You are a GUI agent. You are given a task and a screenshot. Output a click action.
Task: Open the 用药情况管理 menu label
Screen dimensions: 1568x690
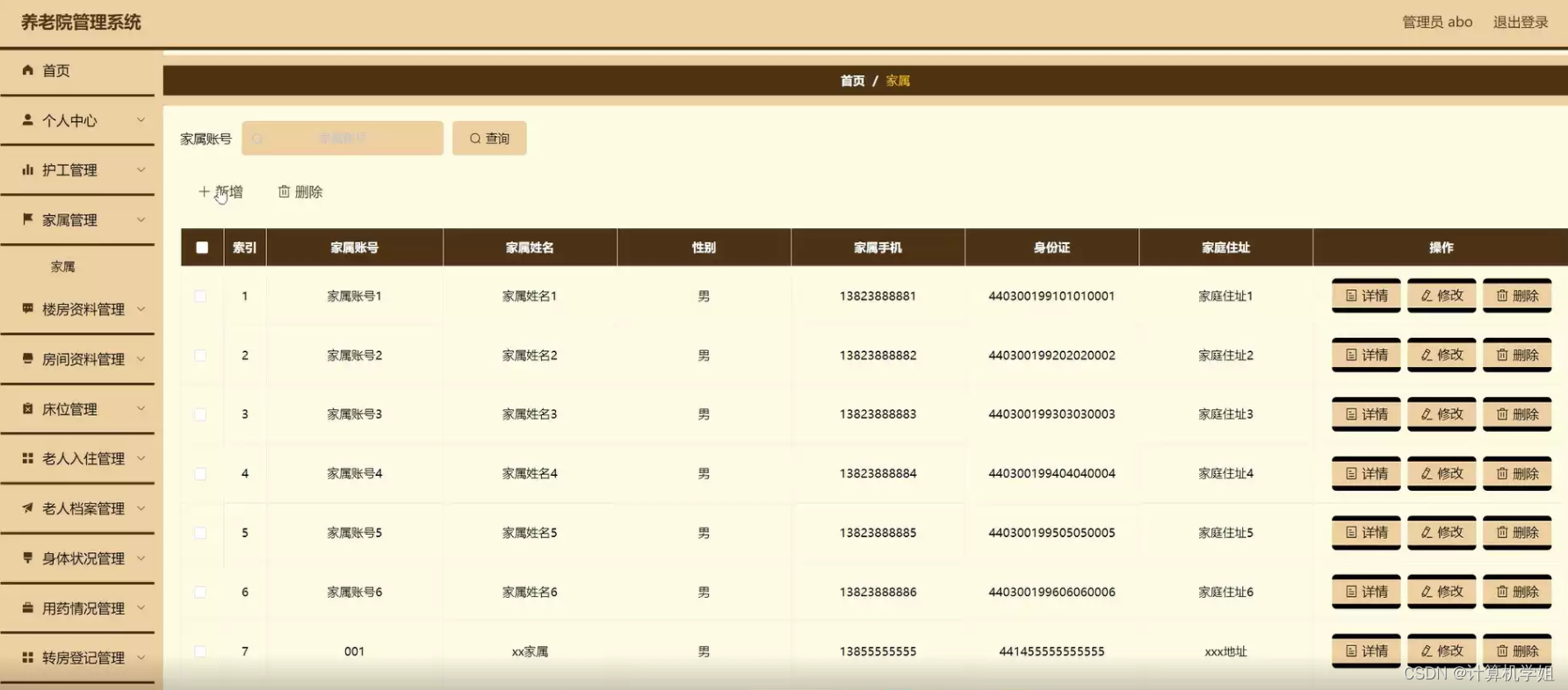point(83,608)
